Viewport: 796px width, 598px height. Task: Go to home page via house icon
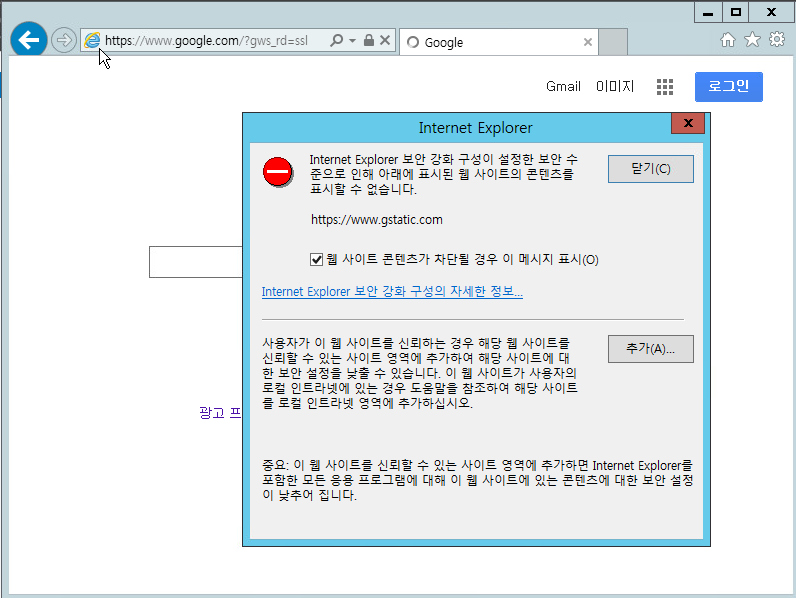click(727, 40)
